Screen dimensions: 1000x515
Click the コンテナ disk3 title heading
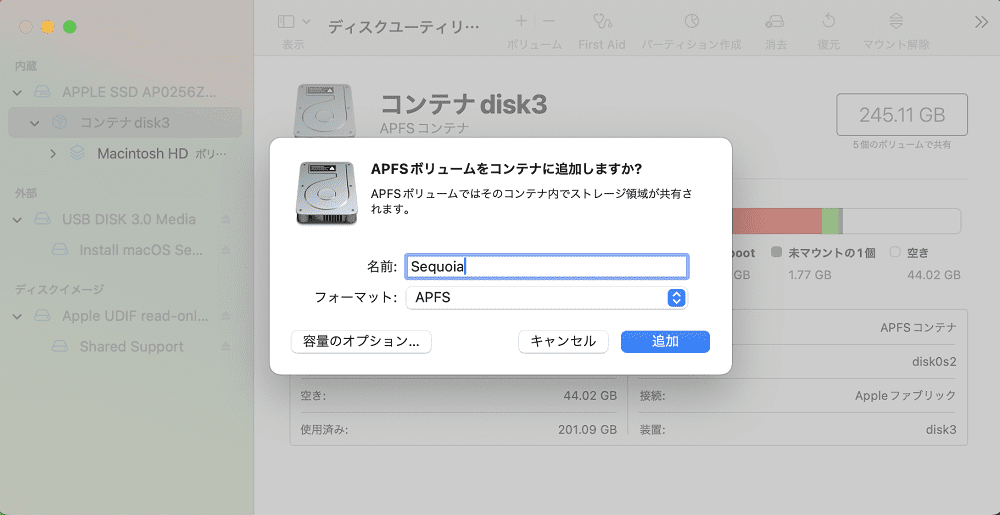pyautogui.click(x=464, y=105)
